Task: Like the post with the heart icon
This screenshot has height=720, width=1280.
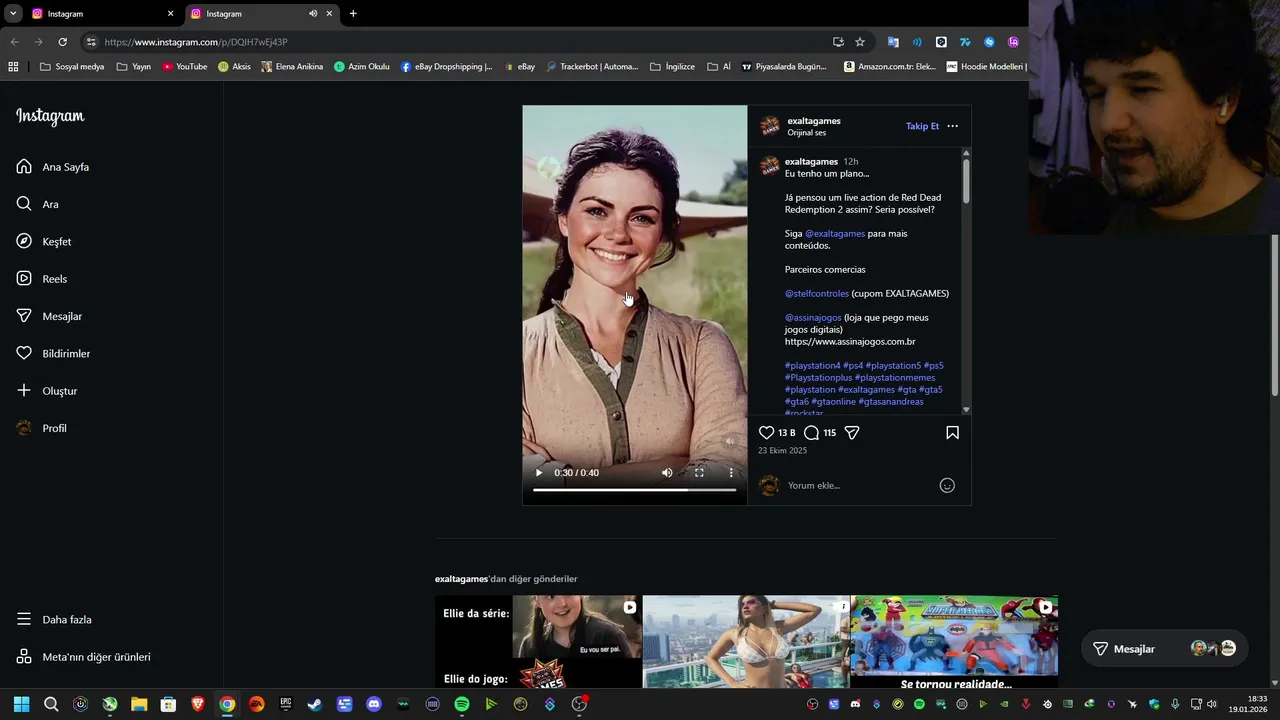Action: pos(766,433)
